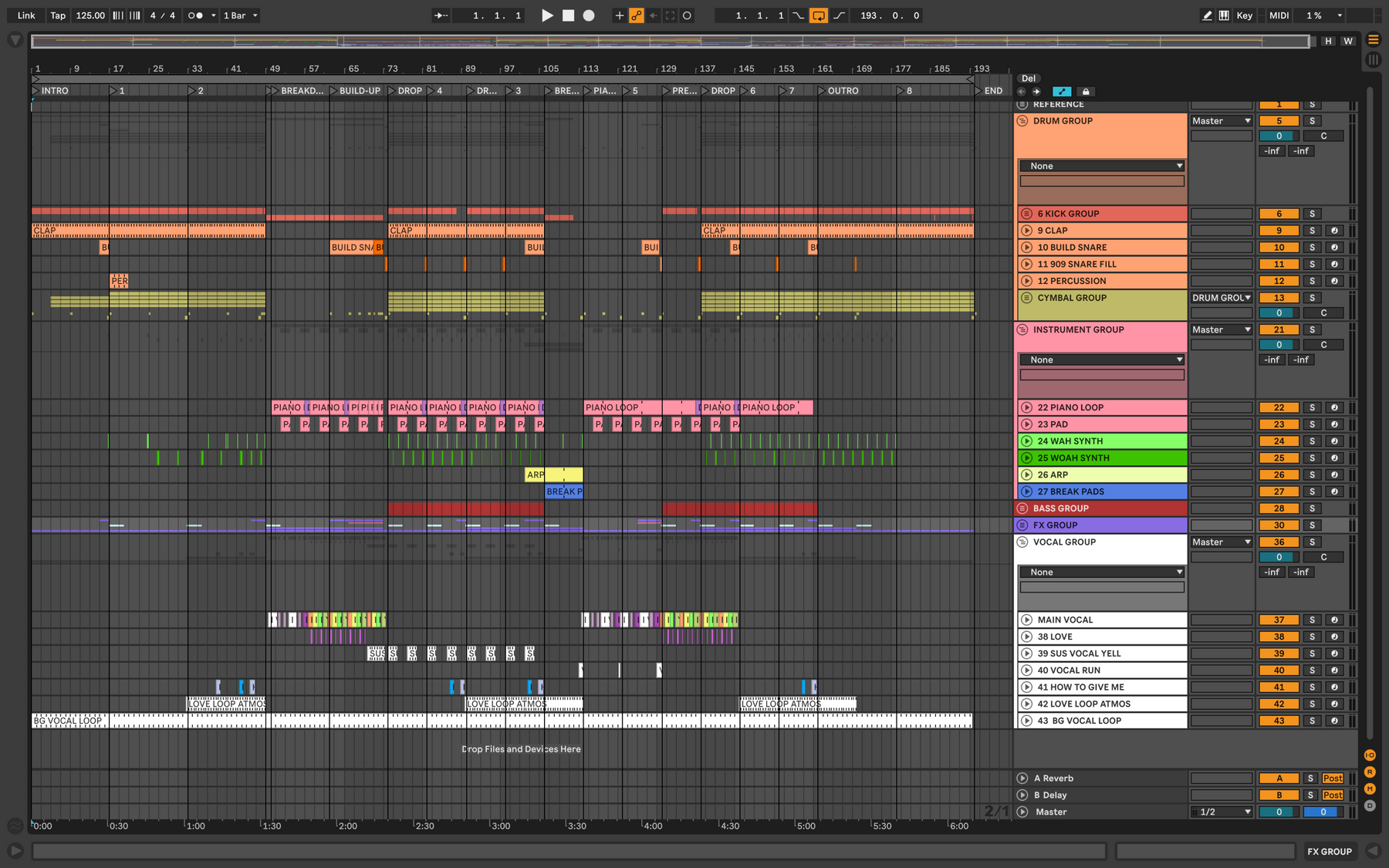The height and width of the screenshot is (868, 1389).
Task: Click the Session Record circle button
Action: point(687,15)
